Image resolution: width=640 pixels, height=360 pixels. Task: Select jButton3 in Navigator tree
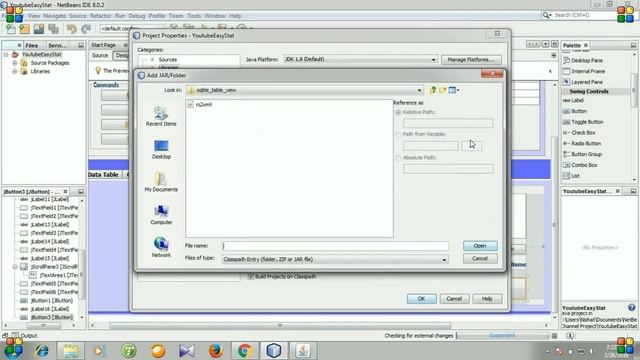pyautogui.click(x=51, y=317)
